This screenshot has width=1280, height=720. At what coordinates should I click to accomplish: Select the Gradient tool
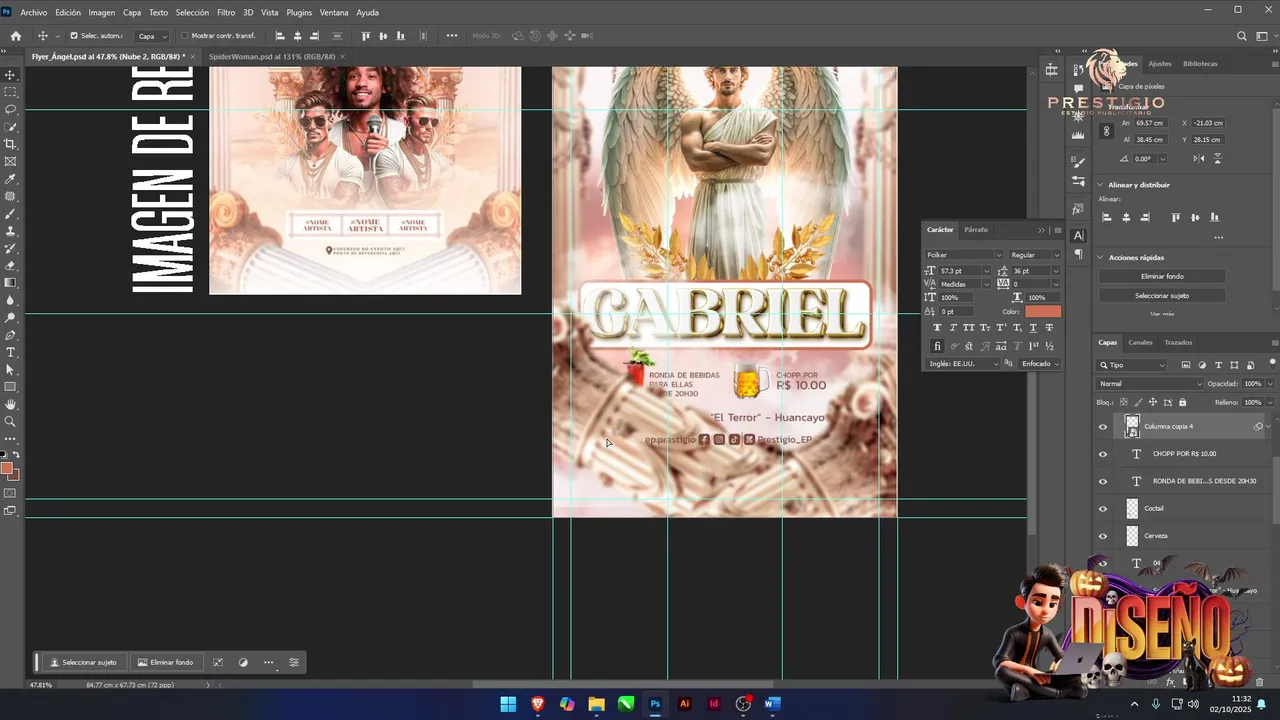(x=11, y=283)
